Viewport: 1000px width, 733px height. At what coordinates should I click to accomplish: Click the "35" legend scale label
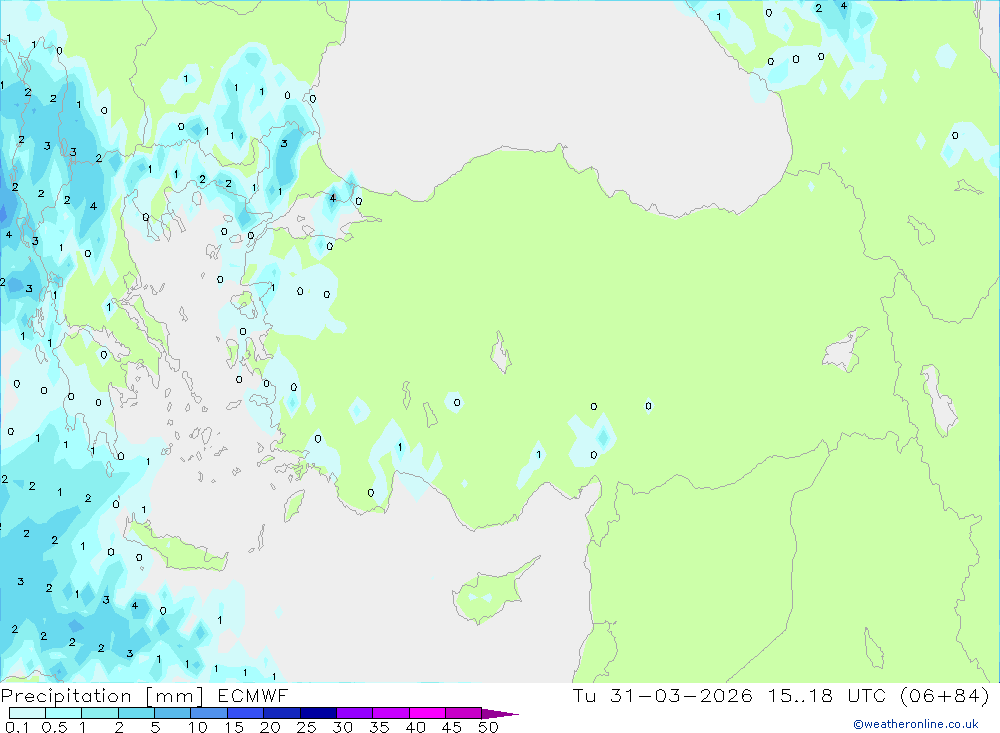click(379, 727)
